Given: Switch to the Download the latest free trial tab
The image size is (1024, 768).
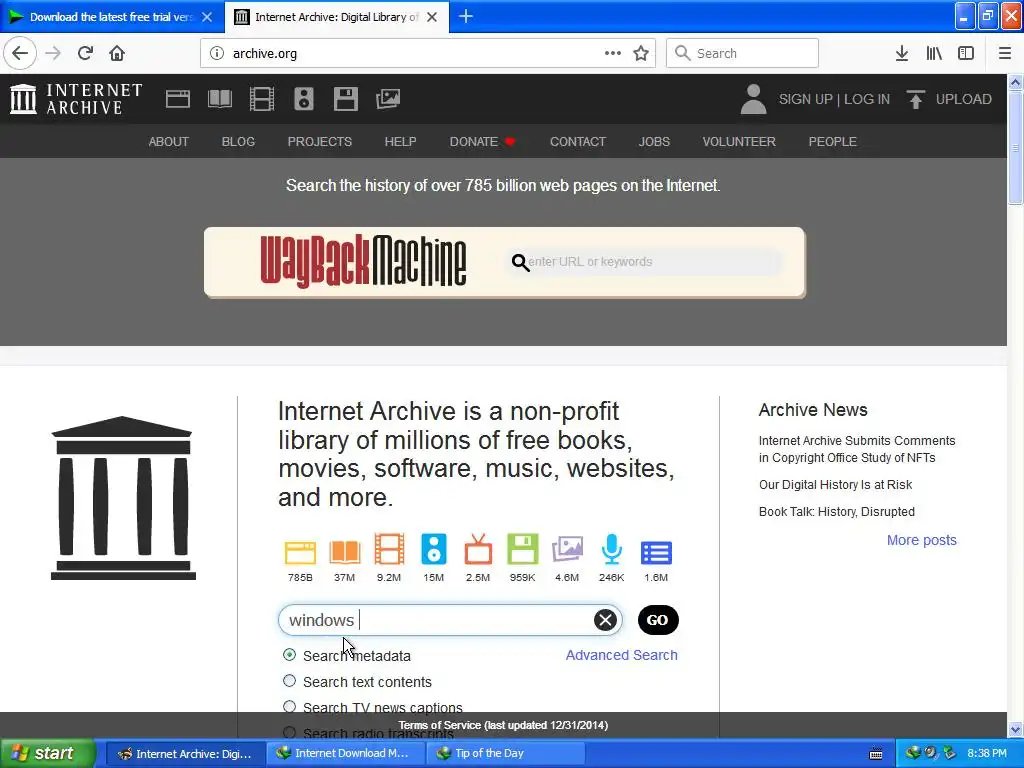Looking at the screenshot, I should click(111, 17).
